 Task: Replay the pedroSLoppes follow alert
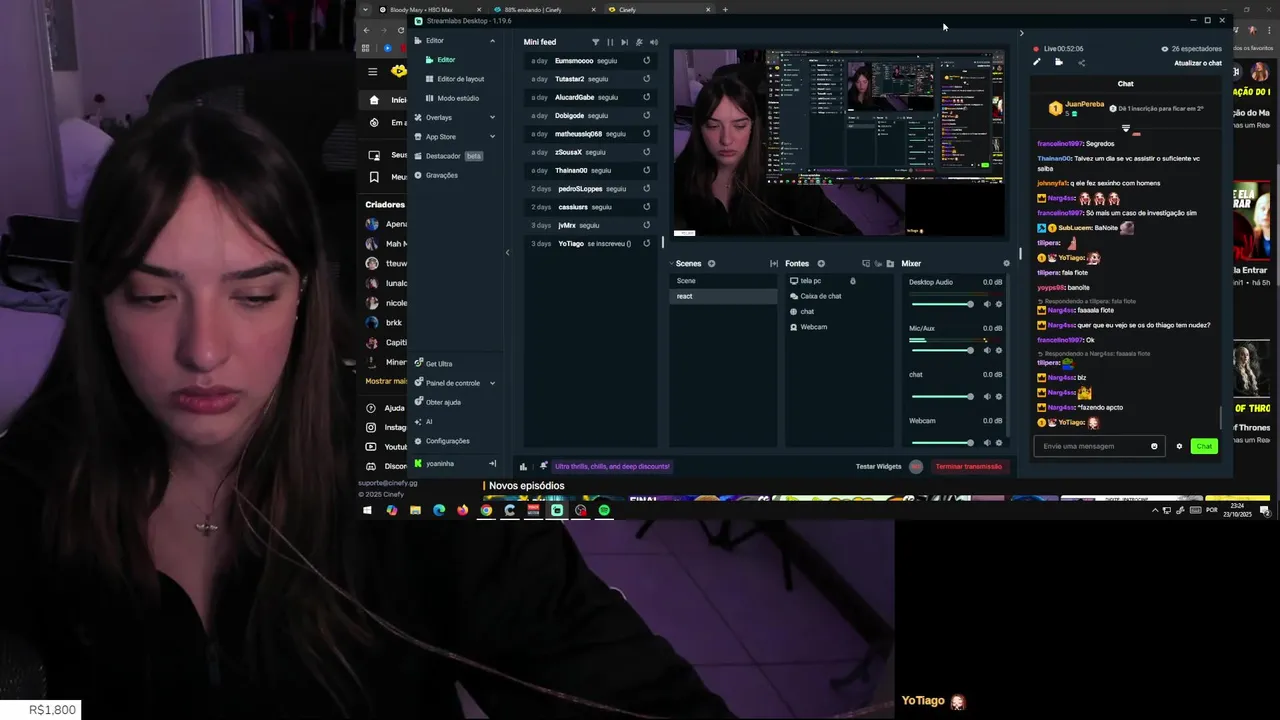tap(646, 188)
